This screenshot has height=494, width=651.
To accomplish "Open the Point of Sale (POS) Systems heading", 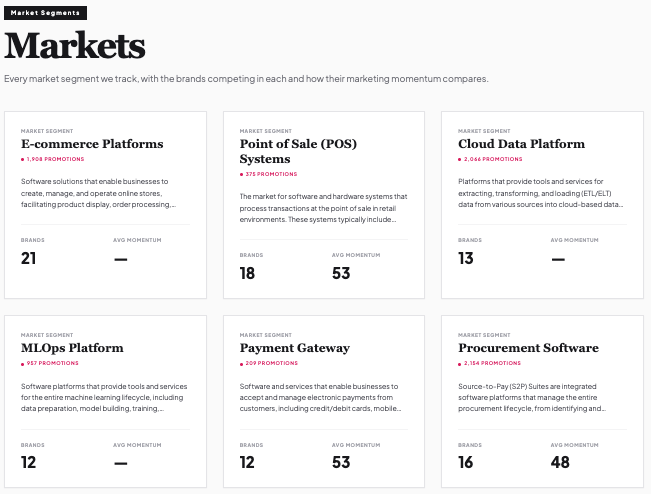I will 298,151.
